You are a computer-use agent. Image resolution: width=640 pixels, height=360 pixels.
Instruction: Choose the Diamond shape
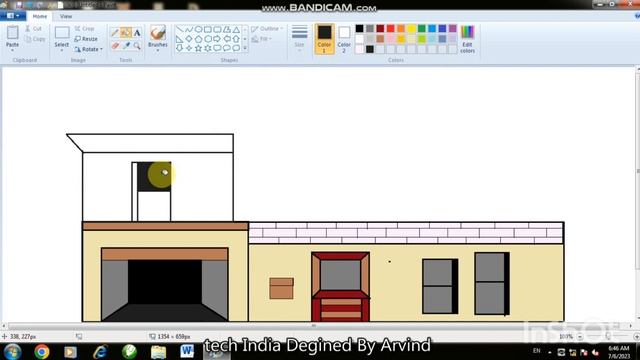[x=189, y=39]
